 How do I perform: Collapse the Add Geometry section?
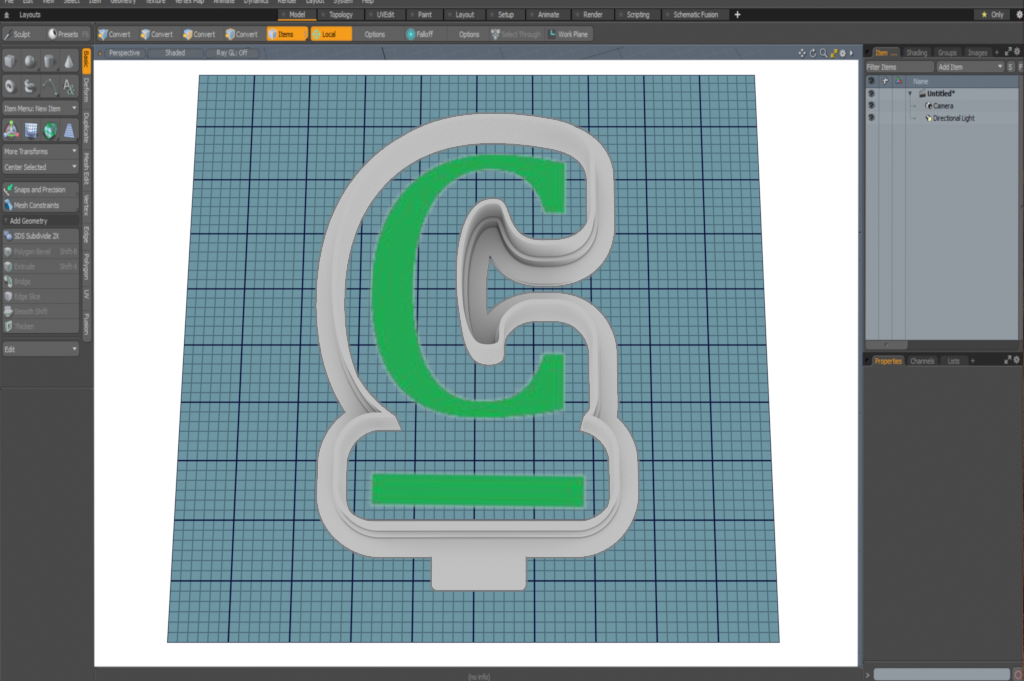coord(40,221)
